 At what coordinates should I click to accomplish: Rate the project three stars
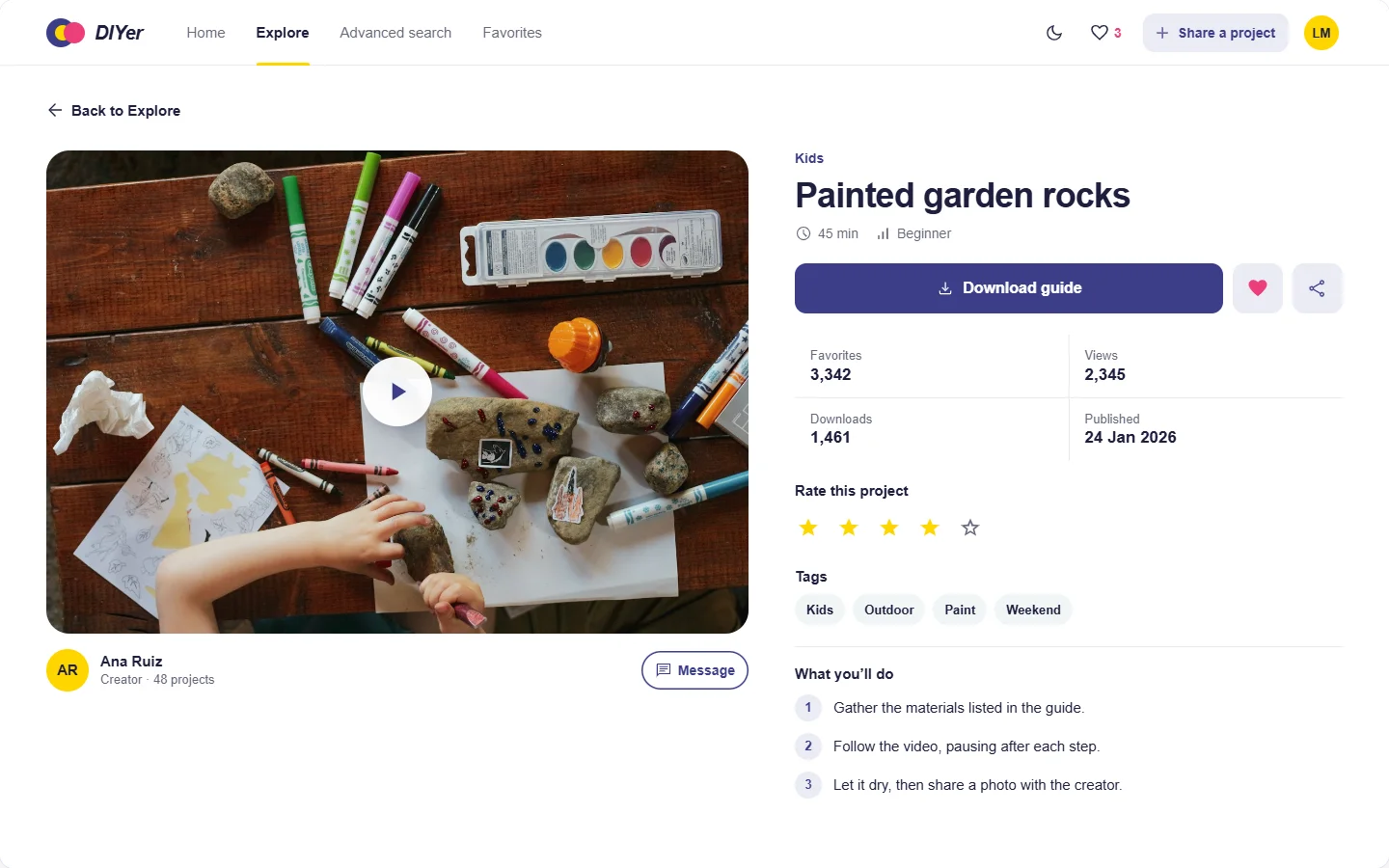click(x=889, y=528)
